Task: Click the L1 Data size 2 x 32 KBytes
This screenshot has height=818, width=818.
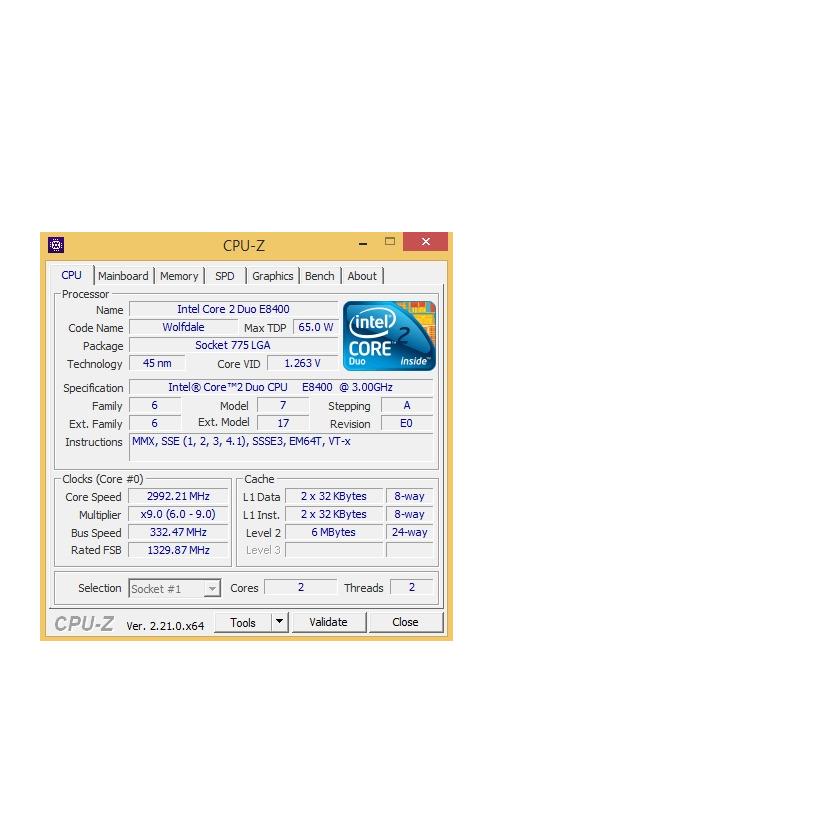Action: click(334, 496)
